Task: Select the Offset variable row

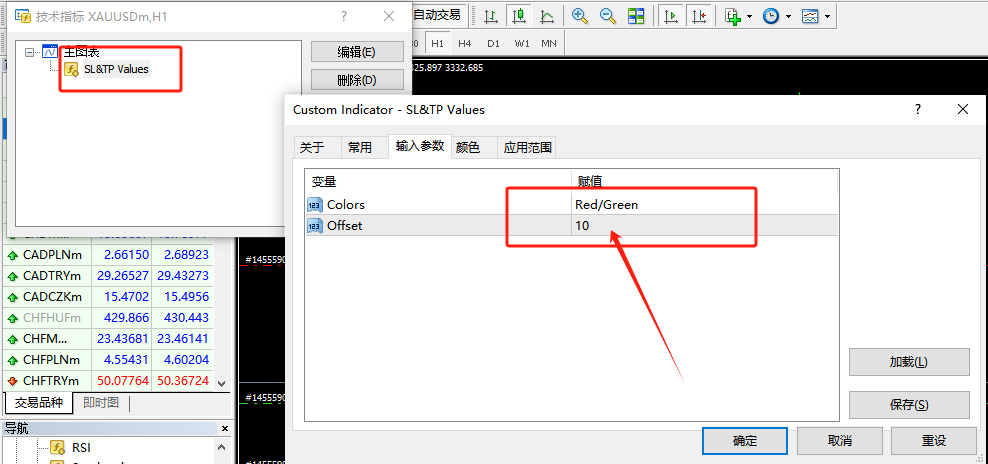Action: [x=572, y=225]
